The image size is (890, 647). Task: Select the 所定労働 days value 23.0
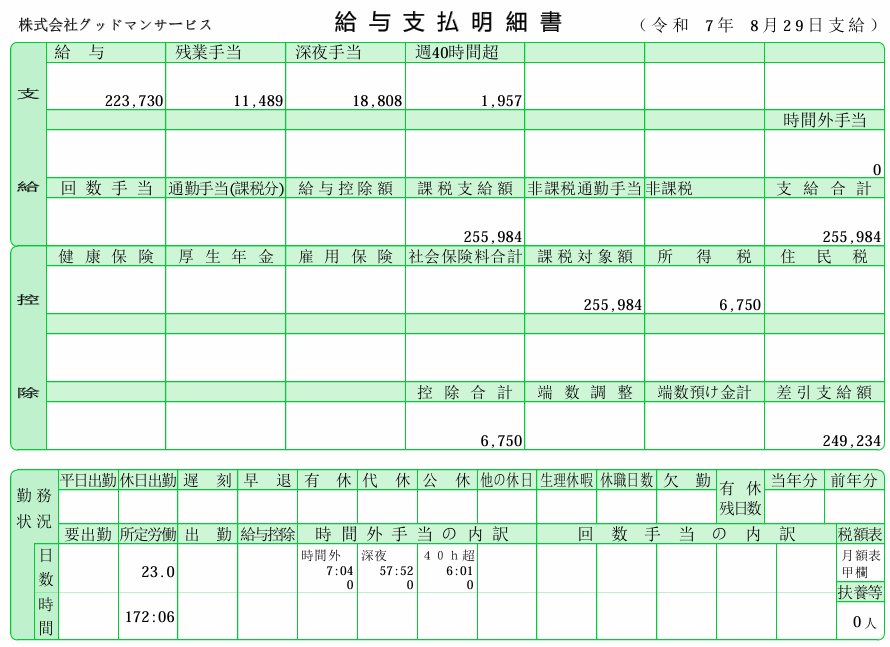coord(158,572)
